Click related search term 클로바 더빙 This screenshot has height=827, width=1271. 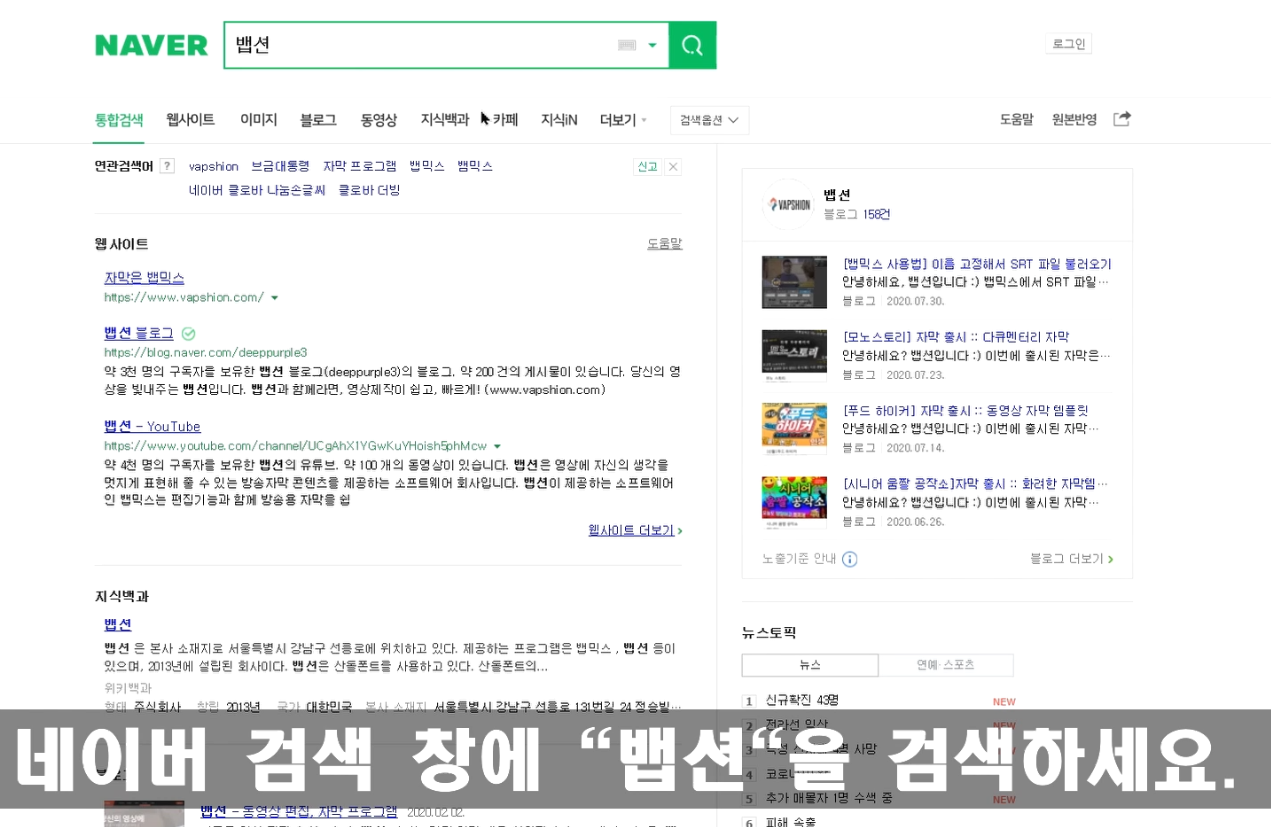(x=369, y=190)
